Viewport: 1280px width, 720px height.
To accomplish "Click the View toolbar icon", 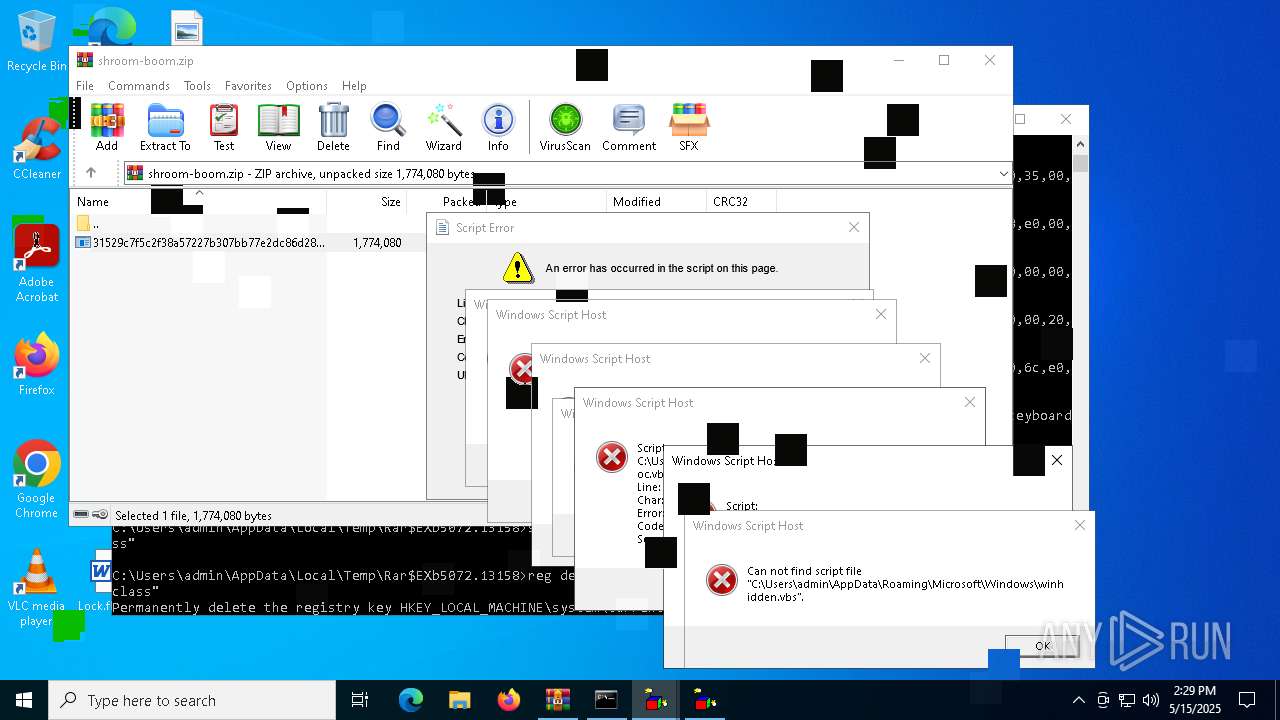I will pyautogui.click(x=278, y=127).
